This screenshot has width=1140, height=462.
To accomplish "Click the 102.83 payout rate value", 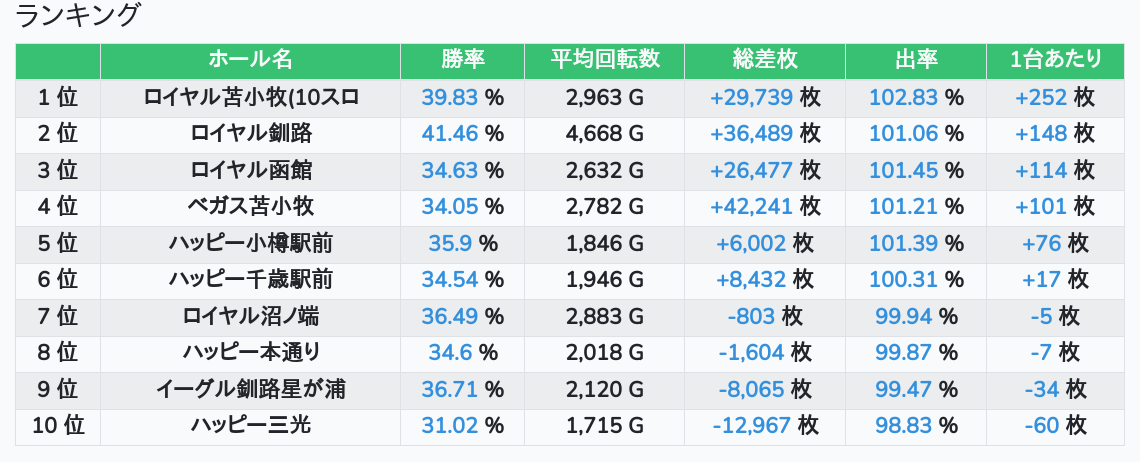I will (x=901, y=97).
